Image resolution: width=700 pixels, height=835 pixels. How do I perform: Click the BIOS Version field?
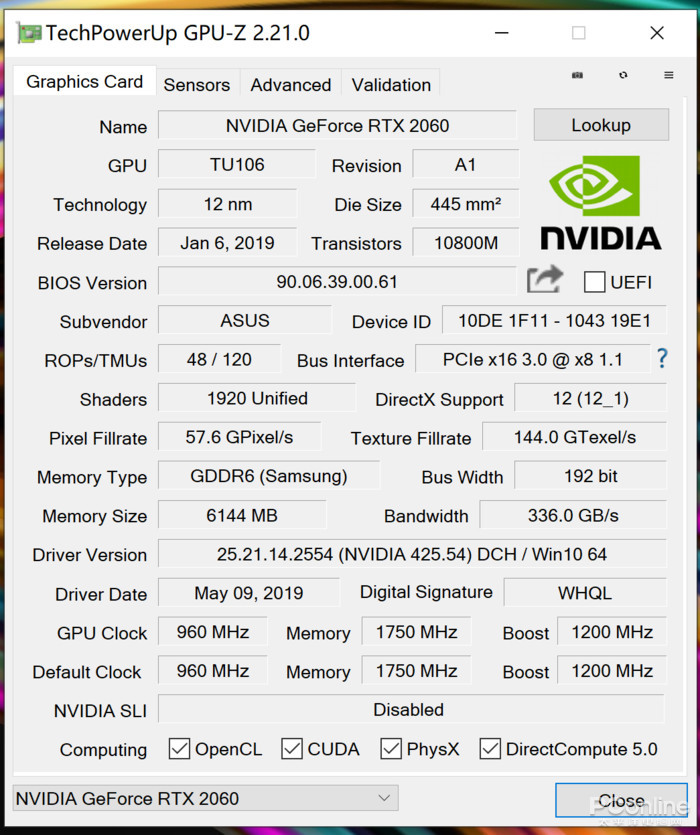coord(337,282)
